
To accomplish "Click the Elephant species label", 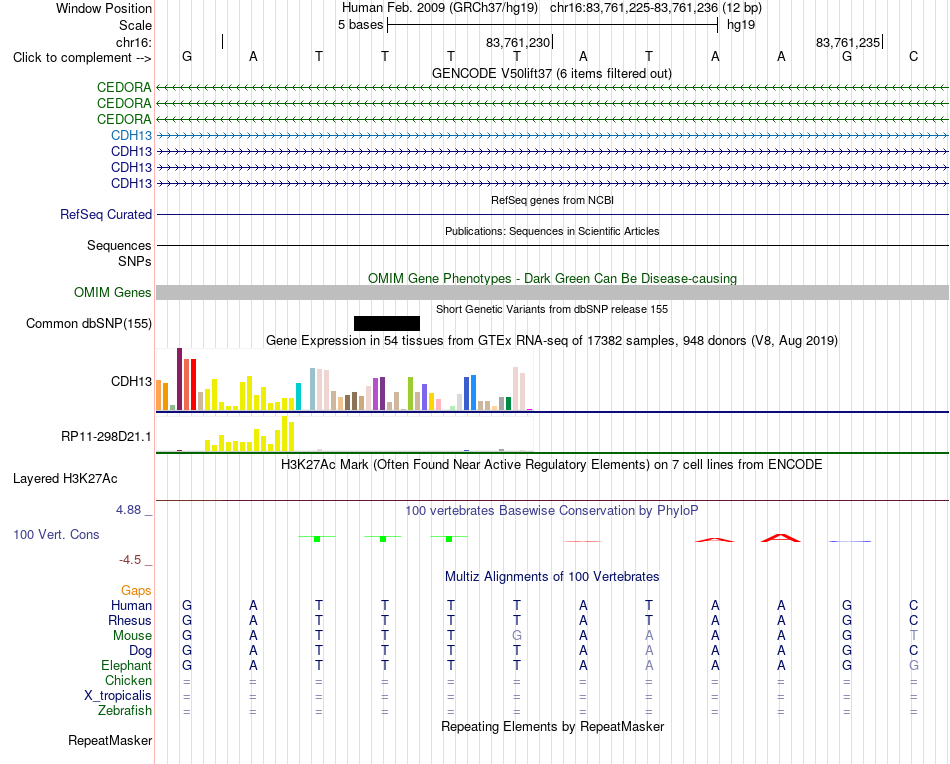I will click(127, 665).
